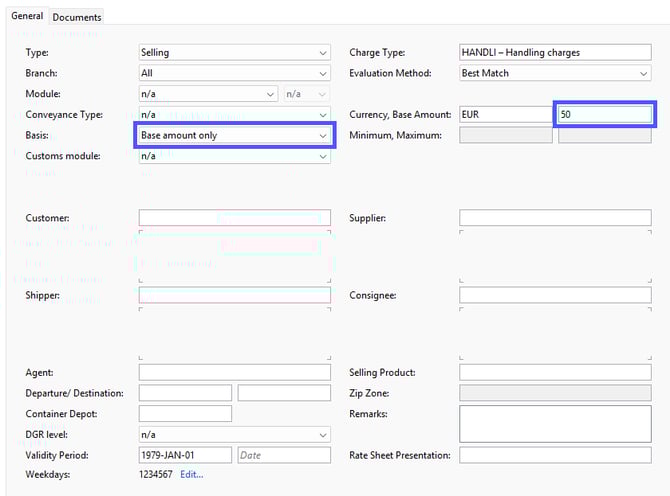Select the Supplier input field
Screen dimensions: 670x496
[555, 218]
